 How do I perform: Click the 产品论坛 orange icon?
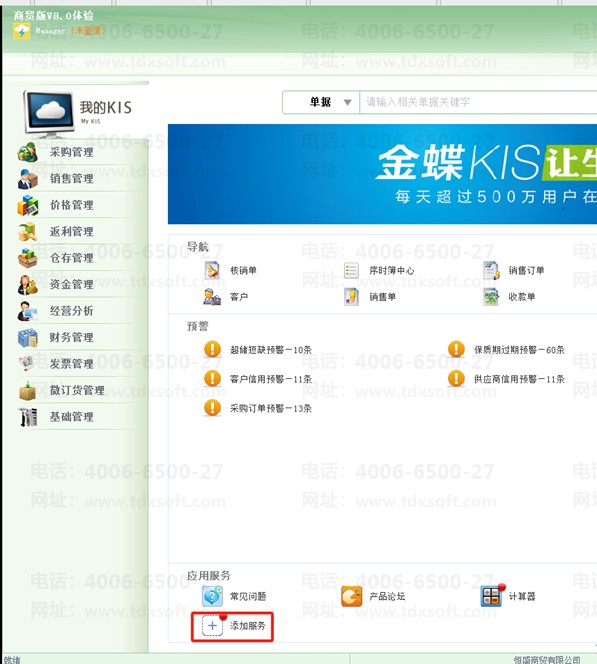351,596
